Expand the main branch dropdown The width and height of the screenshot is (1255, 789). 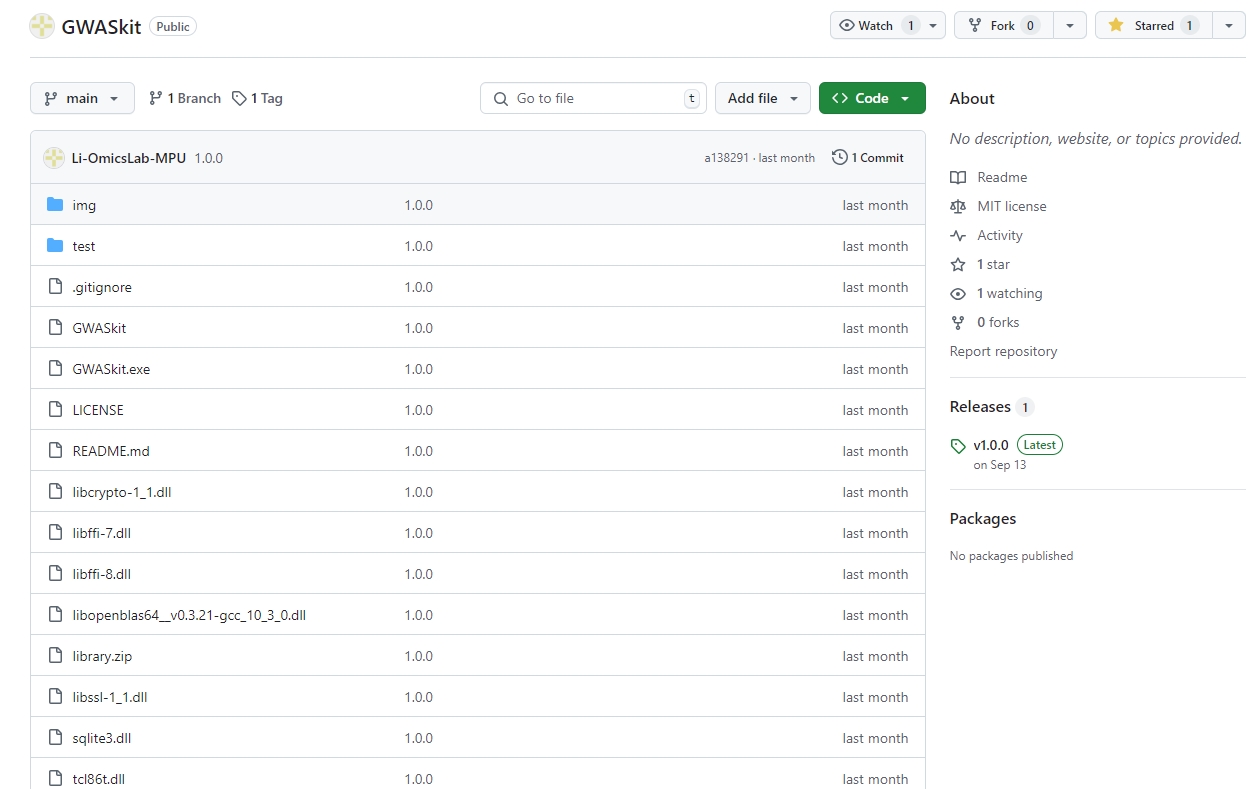[x=82, y=98]
